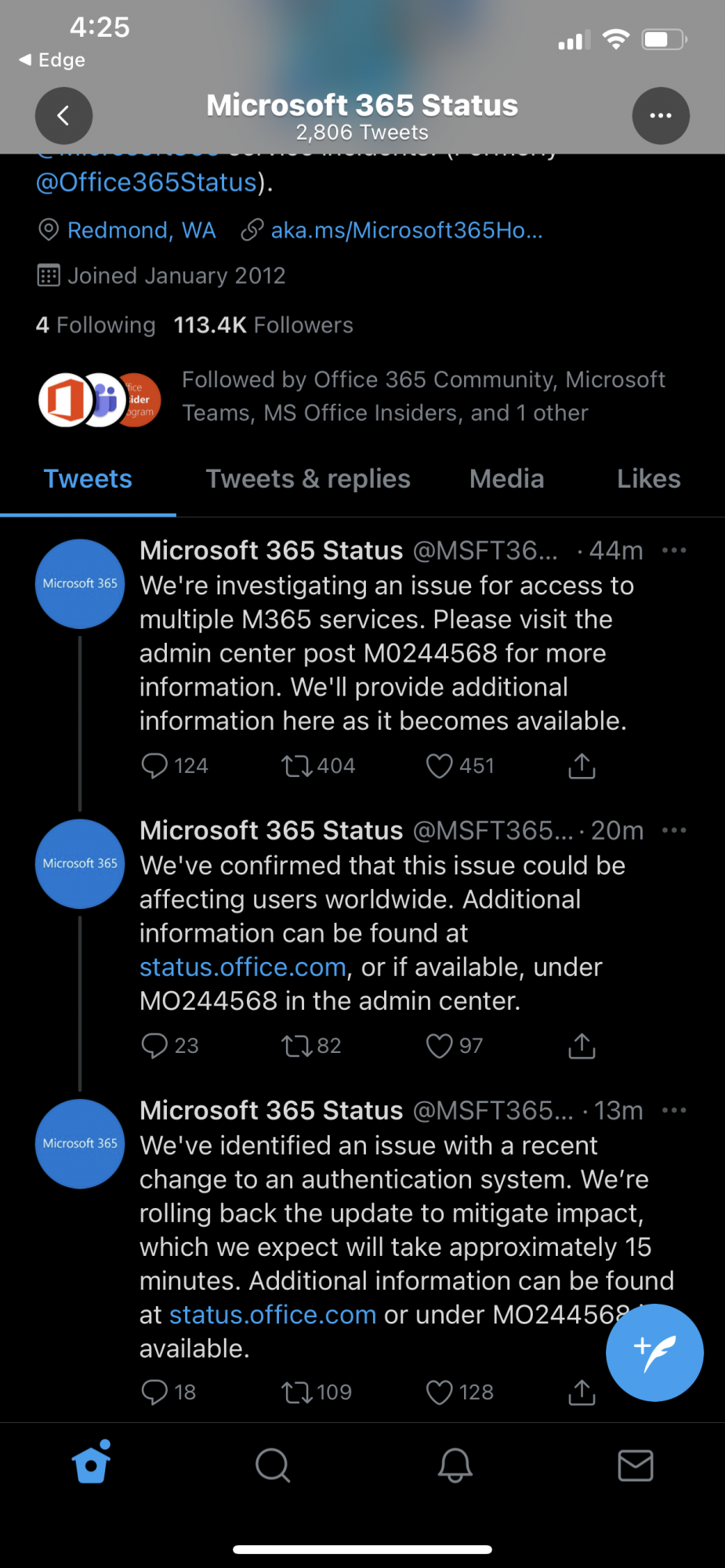Viewport: 725px width, 1568px height.
Task: Expand options for the 20m tweet
Action: tap(674, 830)
